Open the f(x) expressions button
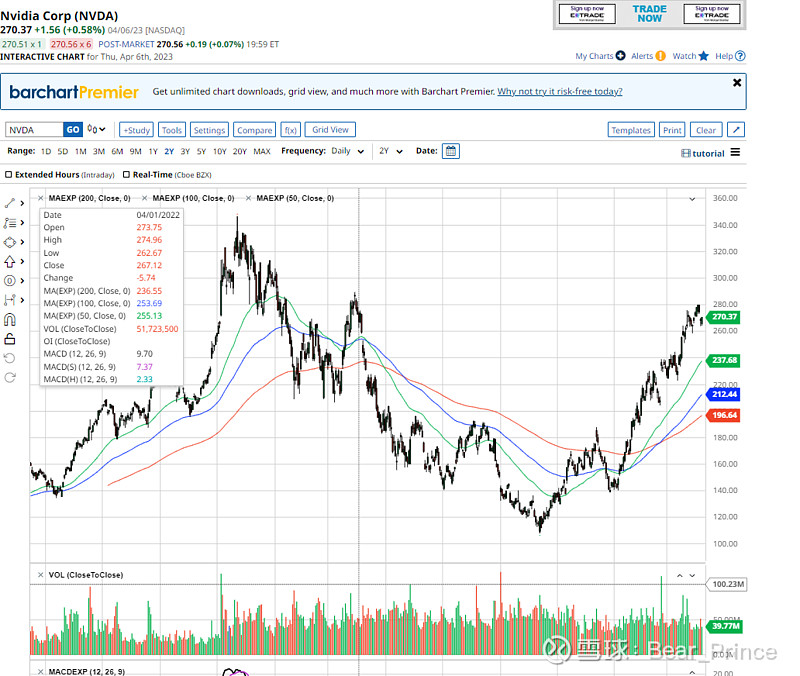 tap(291, 130)
